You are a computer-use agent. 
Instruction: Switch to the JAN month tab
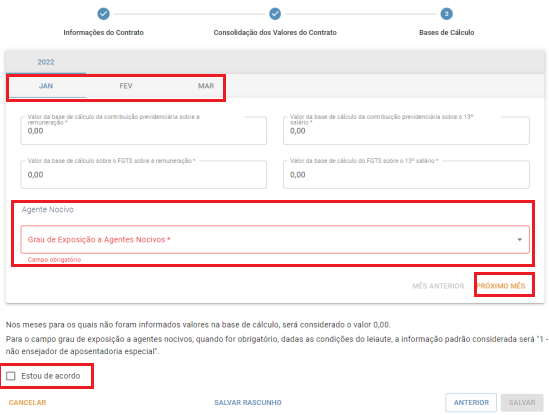46,86
